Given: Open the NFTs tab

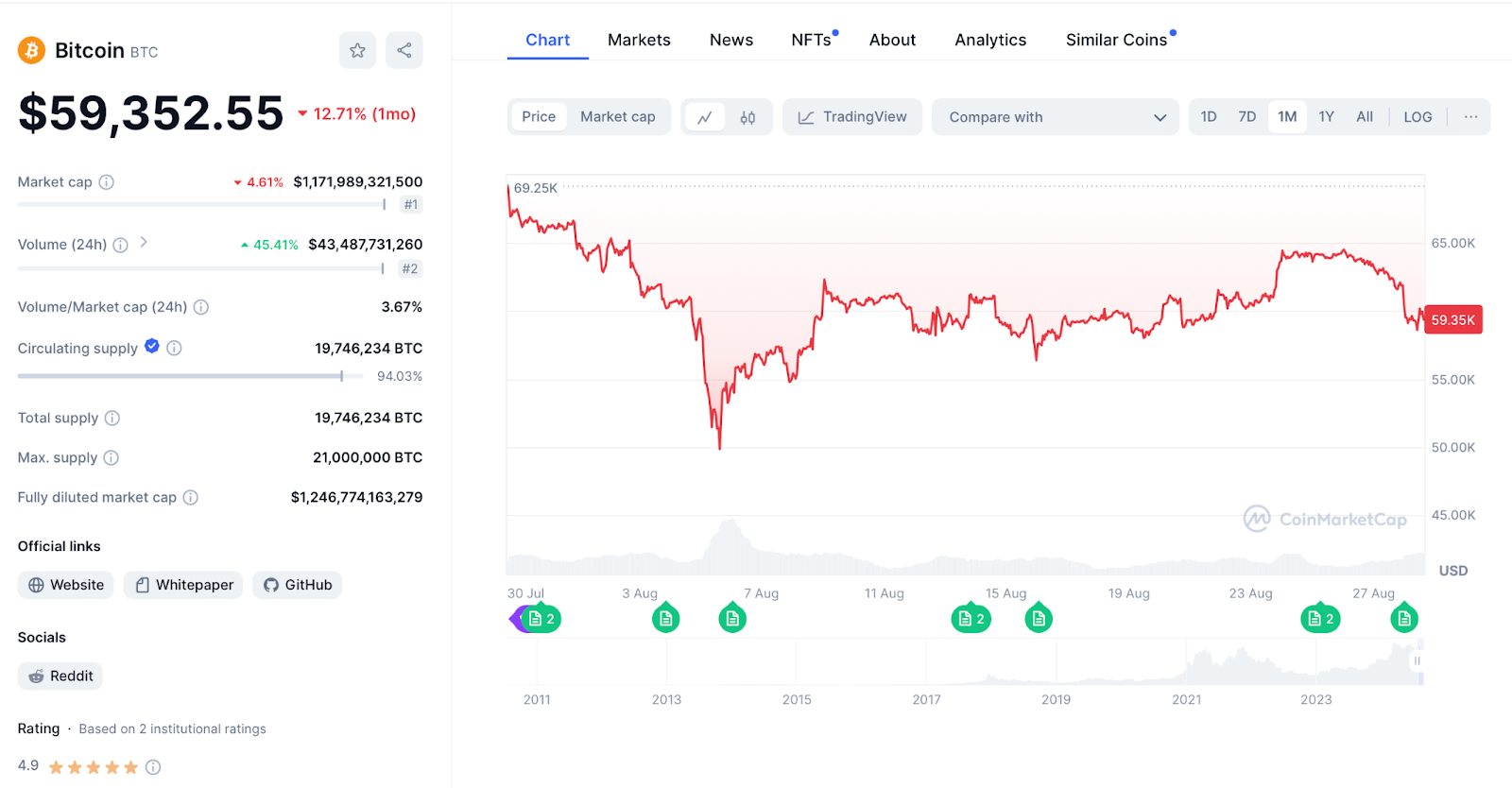Looking at the screenshot, I should tap(813, 40).
